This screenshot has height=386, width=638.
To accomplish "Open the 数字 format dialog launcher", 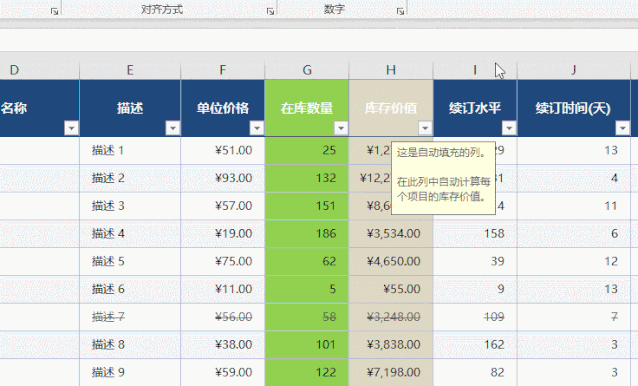I will [x=400, y=11].
